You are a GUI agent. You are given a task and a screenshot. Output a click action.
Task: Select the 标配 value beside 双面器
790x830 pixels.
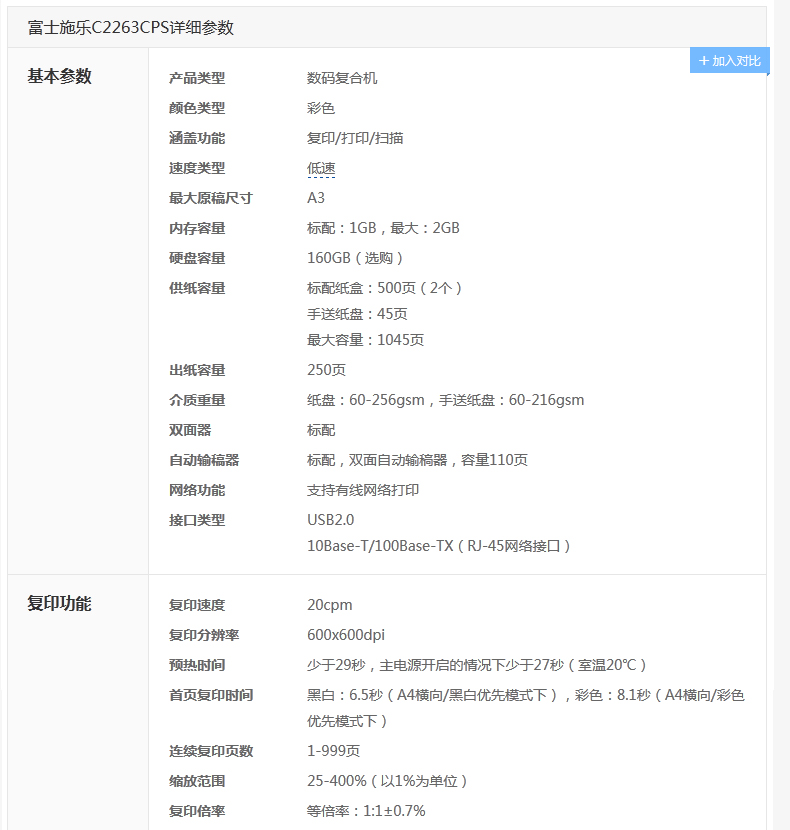pos(321,430)
